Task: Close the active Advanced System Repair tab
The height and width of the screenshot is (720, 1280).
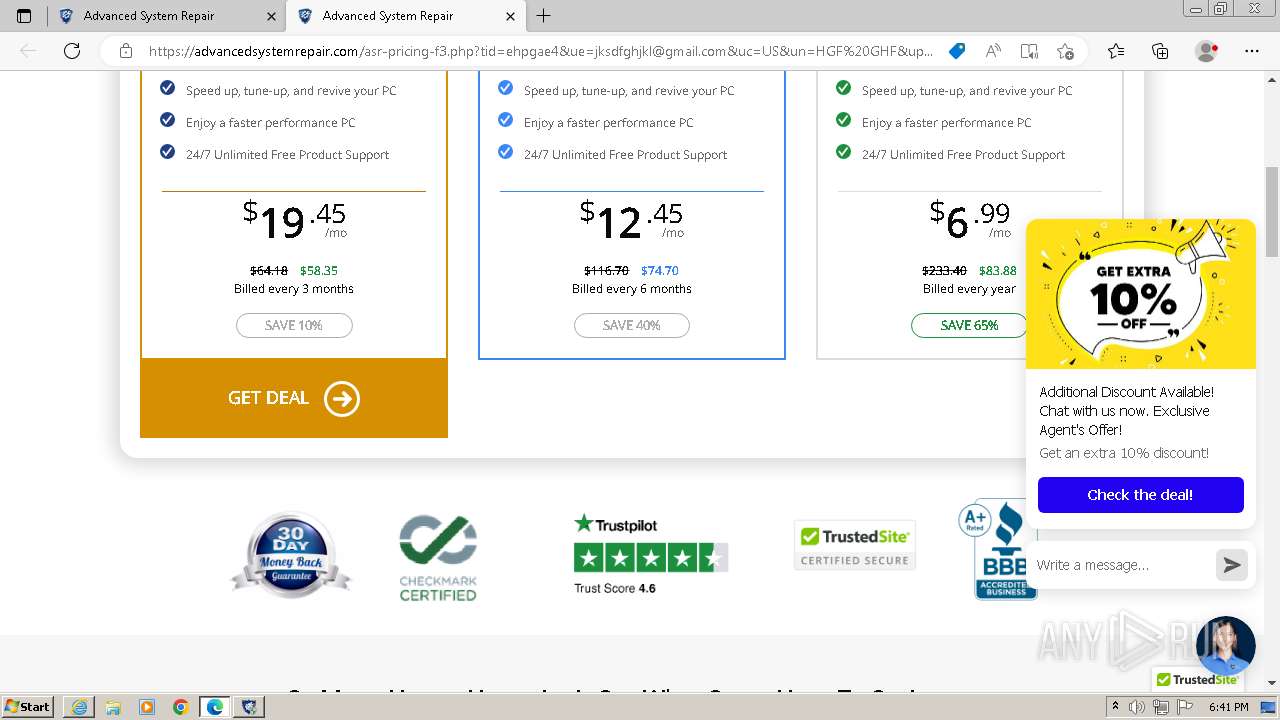Action: coord(510,16)
